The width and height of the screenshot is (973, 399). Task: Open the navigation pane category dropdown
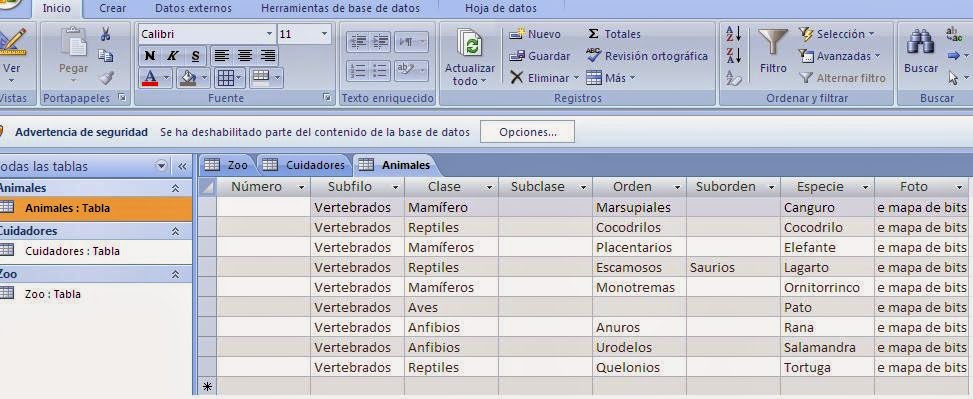pos(161,166)
